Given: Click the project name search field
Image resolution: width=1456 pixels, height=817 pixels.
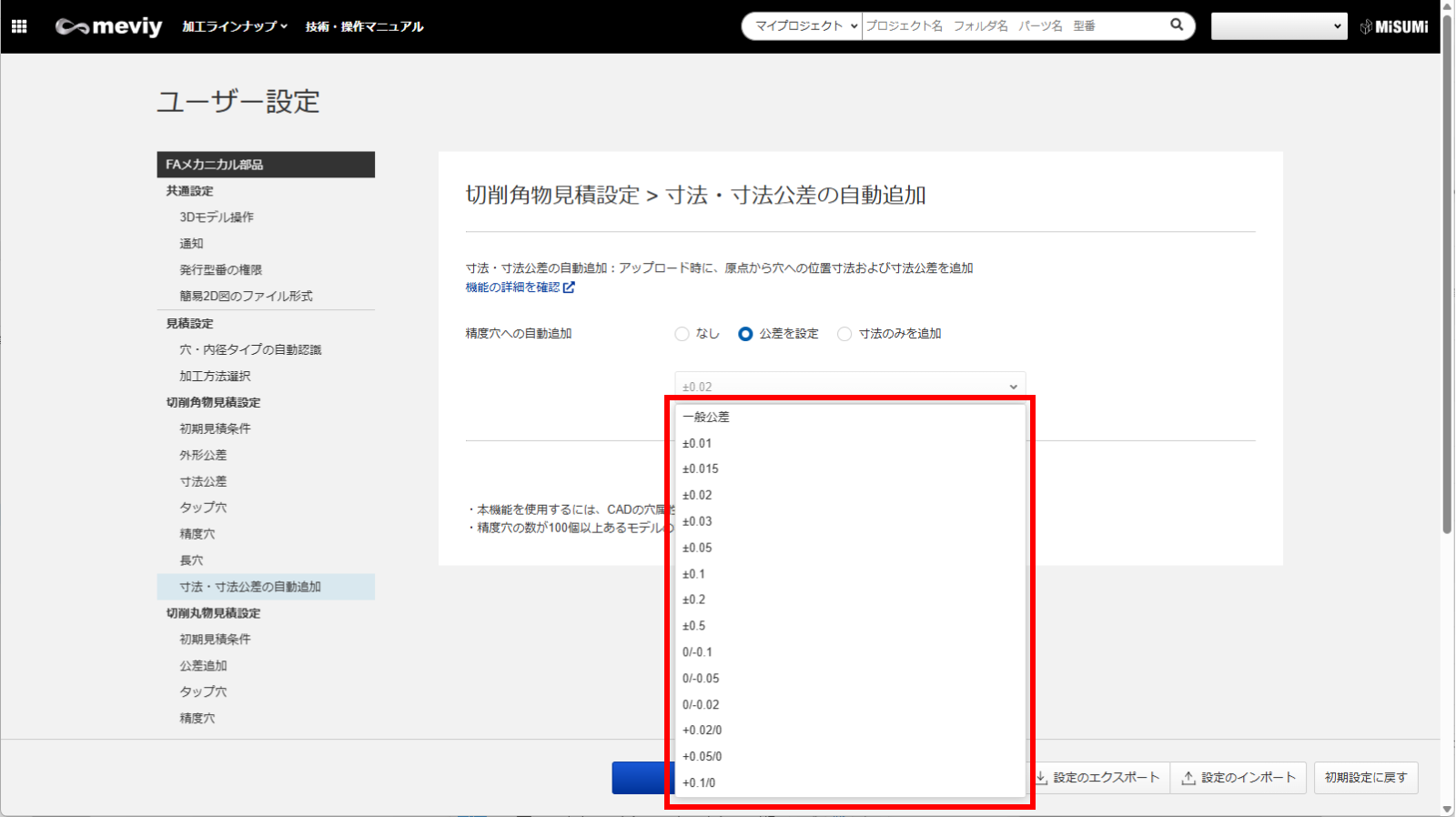Looking at the screenshot, I should pos(1010,26).
